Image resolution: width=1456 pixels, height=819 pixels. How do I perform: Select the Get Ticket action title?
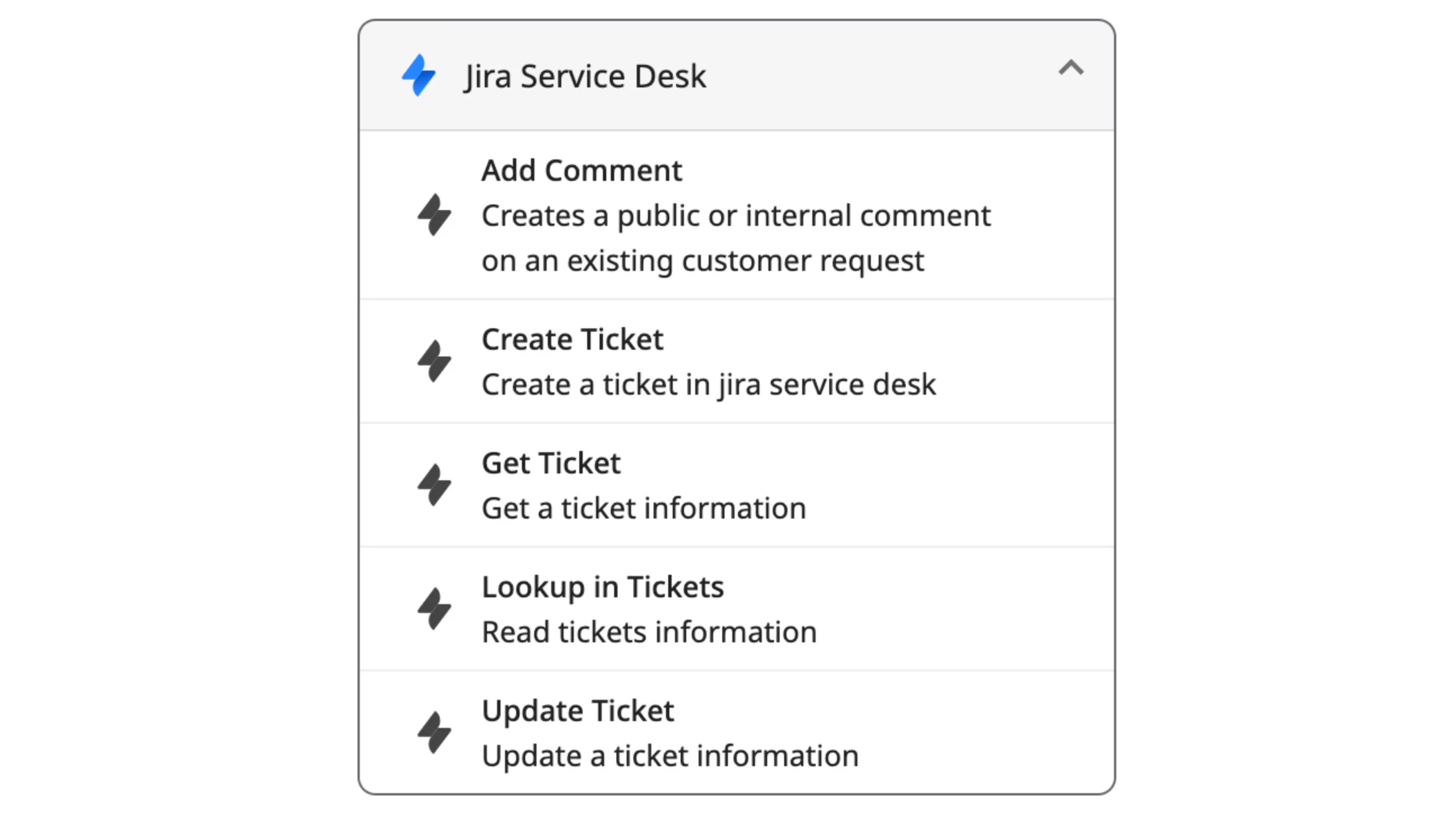(x=551, y=463)
